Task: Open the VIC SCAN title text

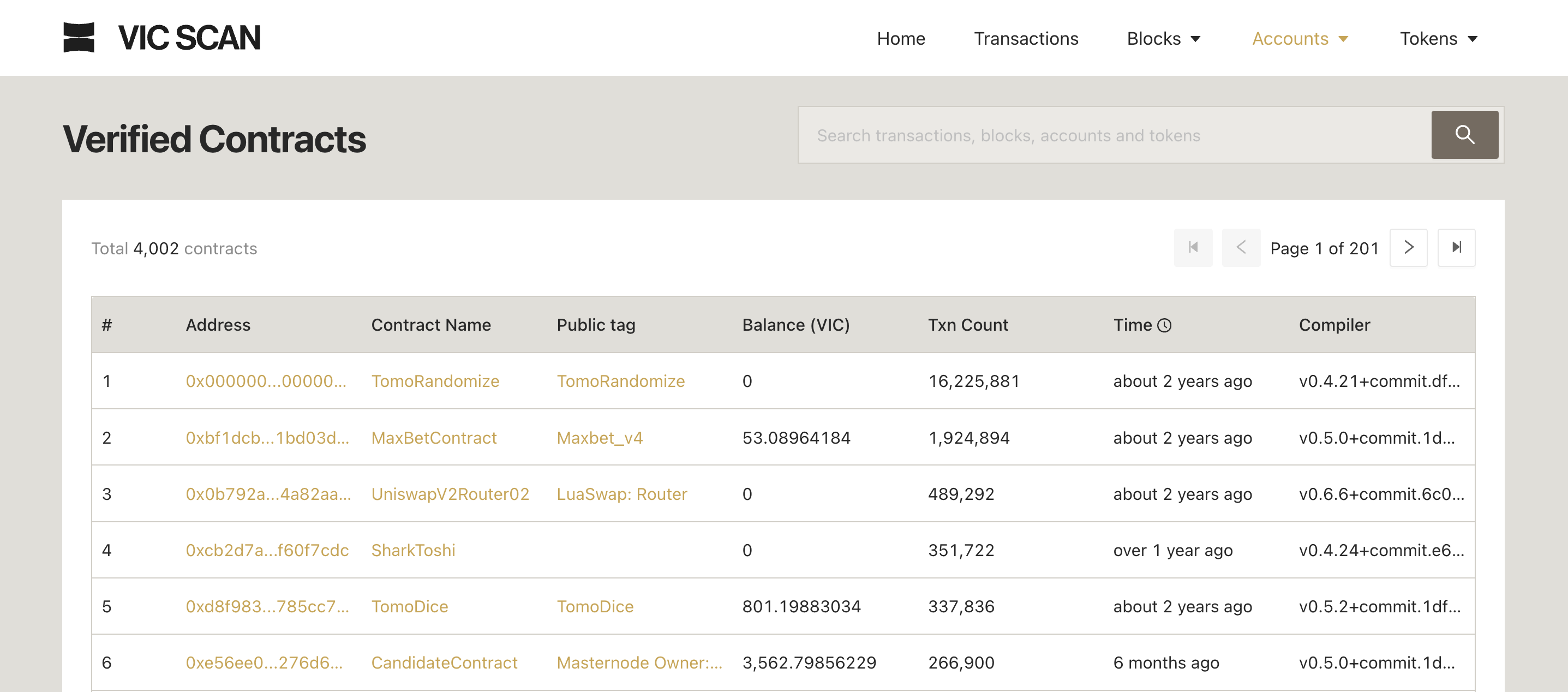Action: [x=189, y=38]
